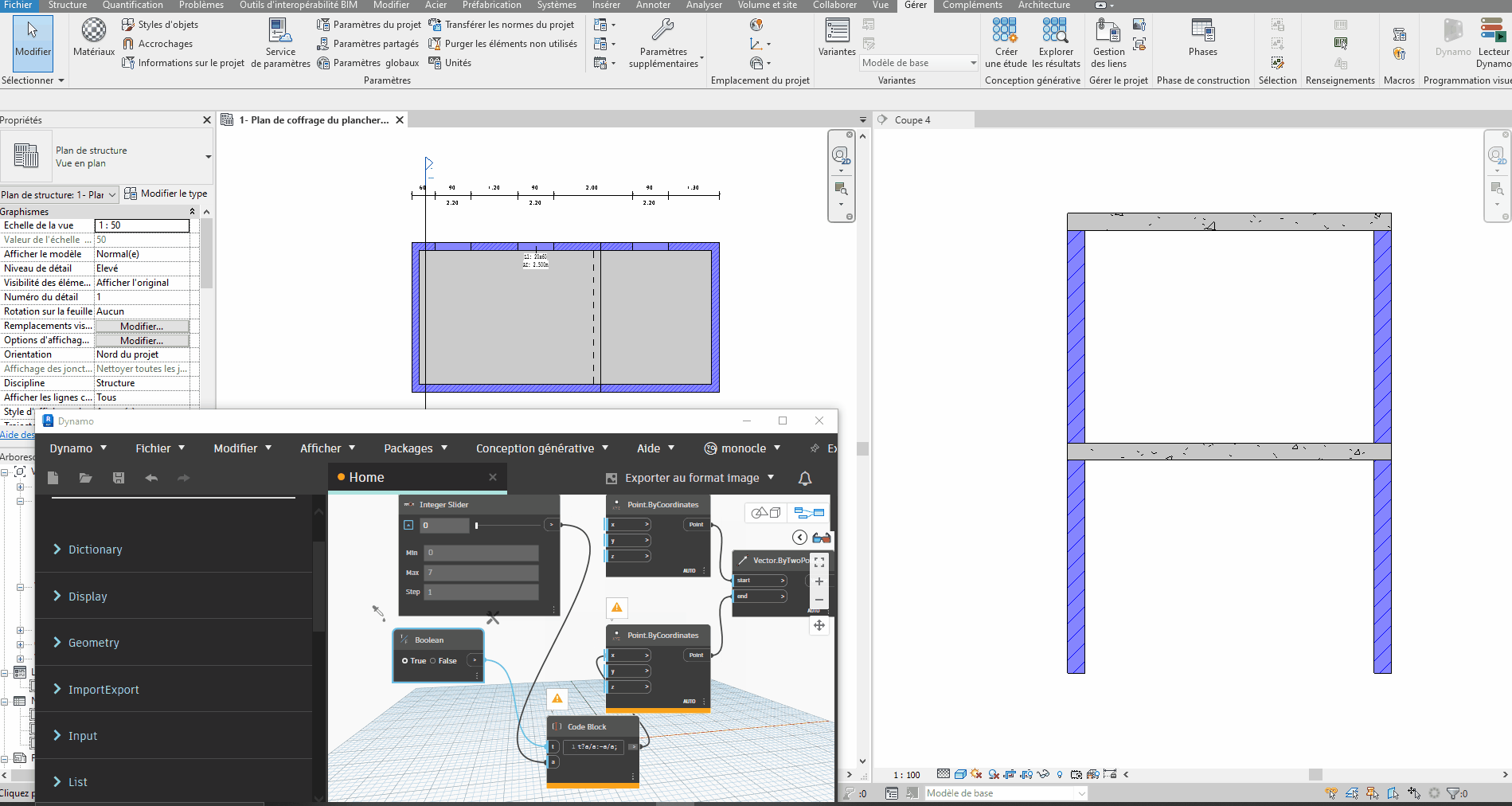Open Service de paramètres tool
The height and width of the screenshot is (806, 1512).
coord(280,43)
